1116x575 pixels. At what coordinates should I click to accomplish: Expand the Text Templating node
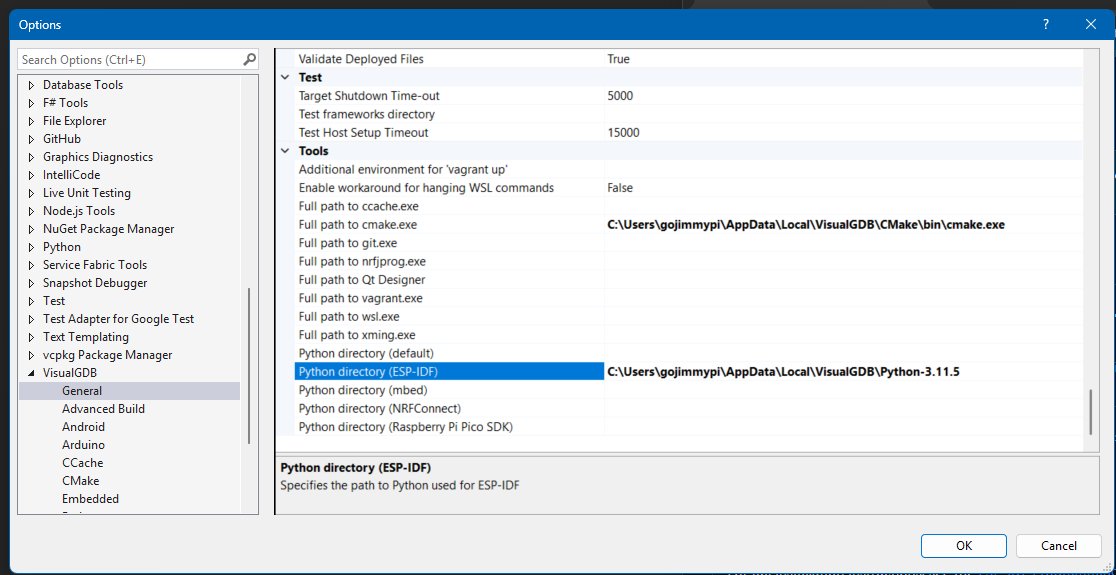point(31,337)
